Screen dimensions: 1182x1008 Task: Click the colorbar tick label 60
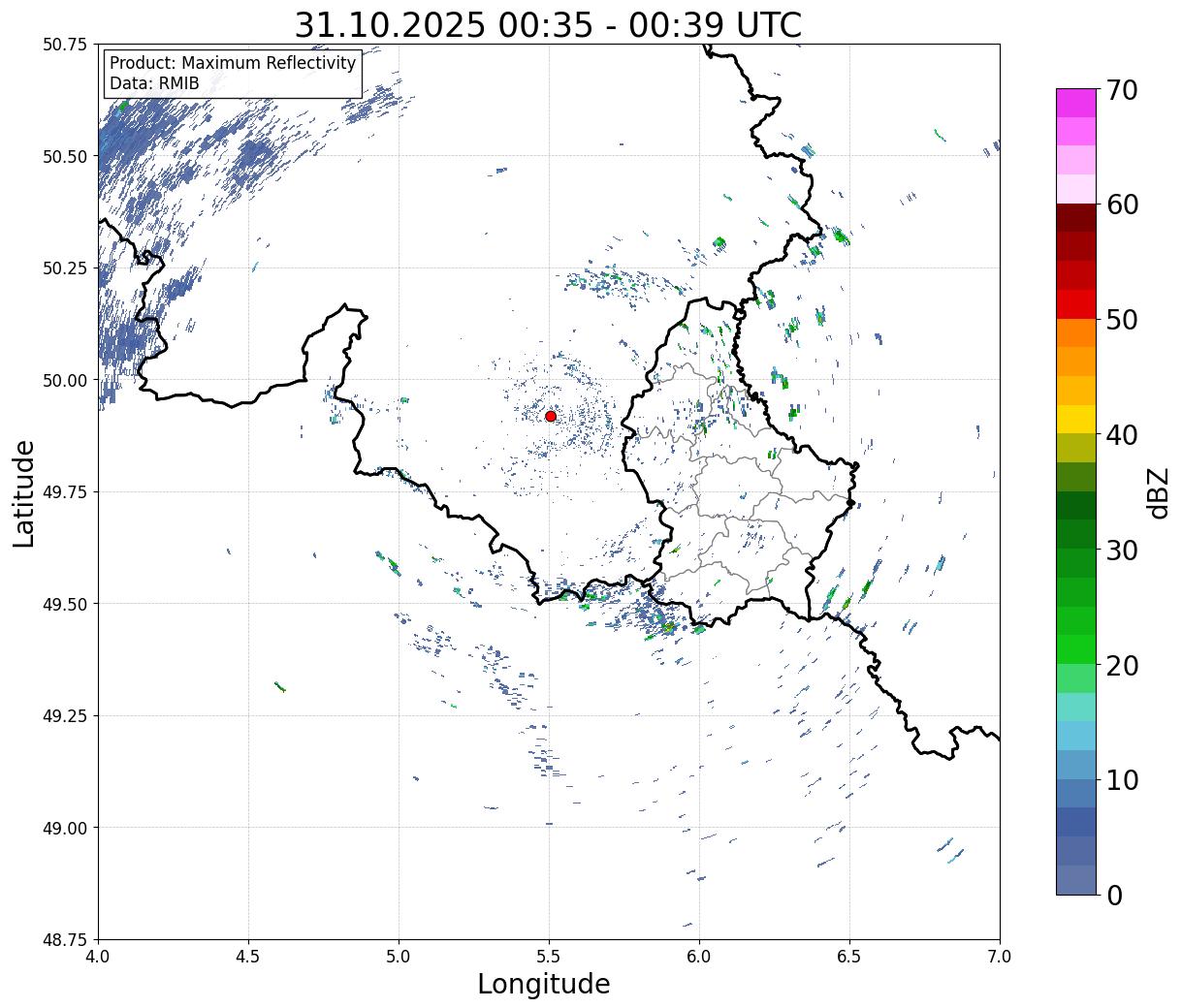click(x=1122, y=205)
